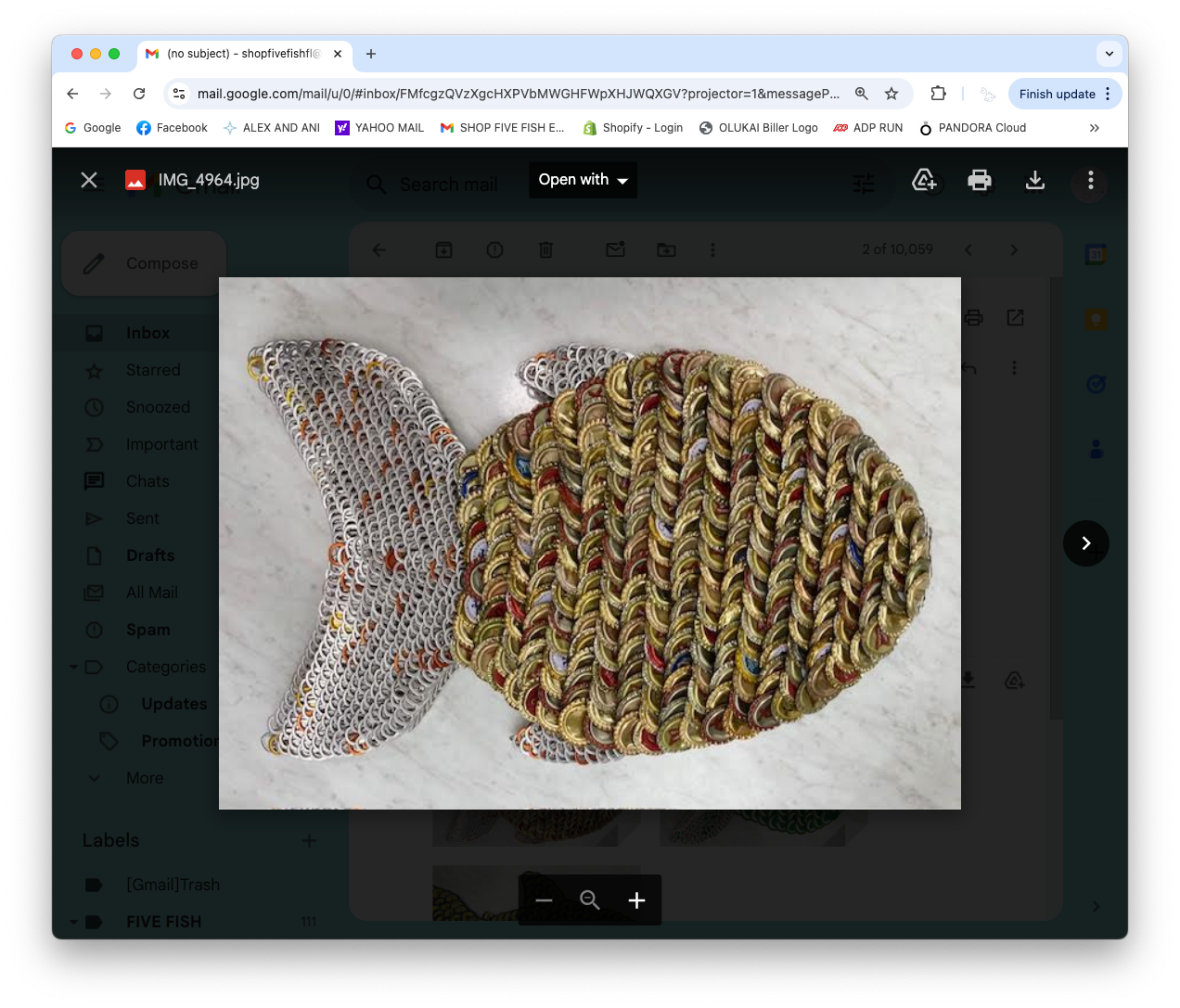The height and width of the screenshot is (1008, 1180).
Task: Open the FIVE FISH label
Action: click(164, 922)
